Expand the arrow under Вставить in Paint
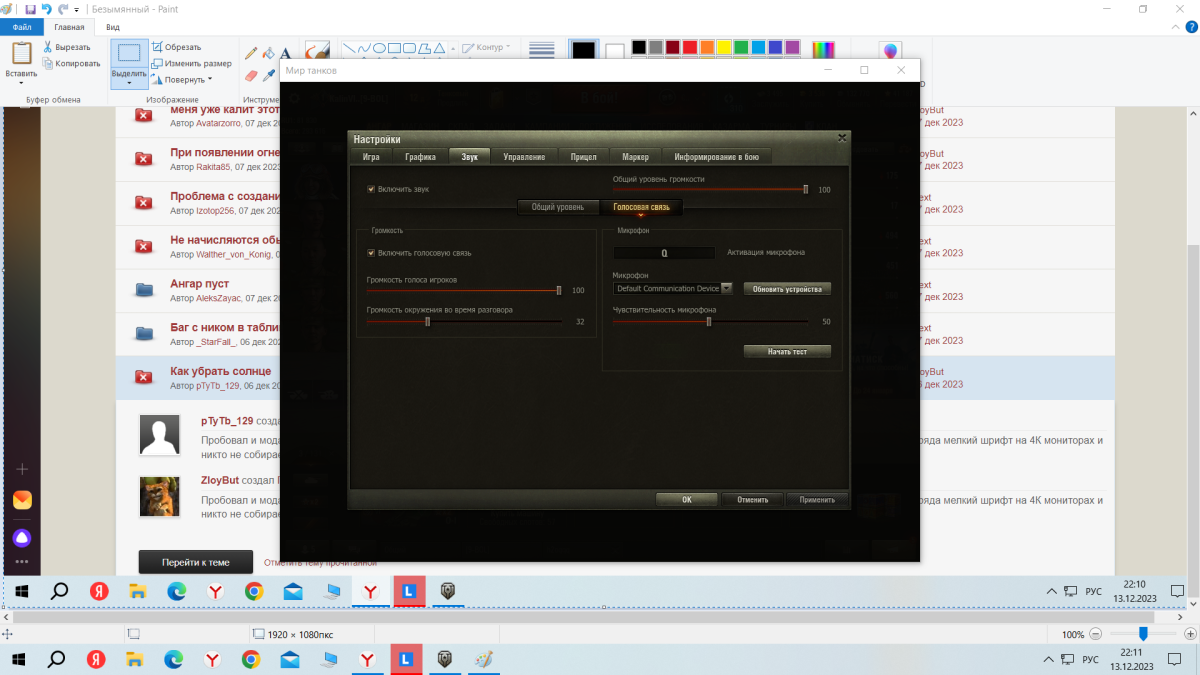Image resolution: width=1200 pixels, height=675 pixels. pos(21,83)
